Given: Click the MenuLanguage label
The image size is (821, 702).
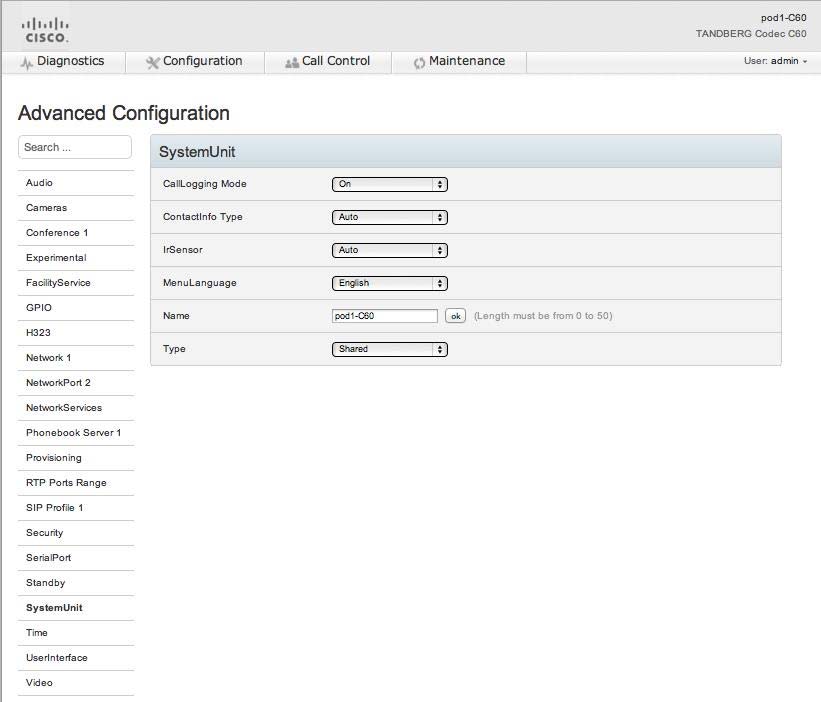Looking at the screenshot, I should click(x=199, y=283).
